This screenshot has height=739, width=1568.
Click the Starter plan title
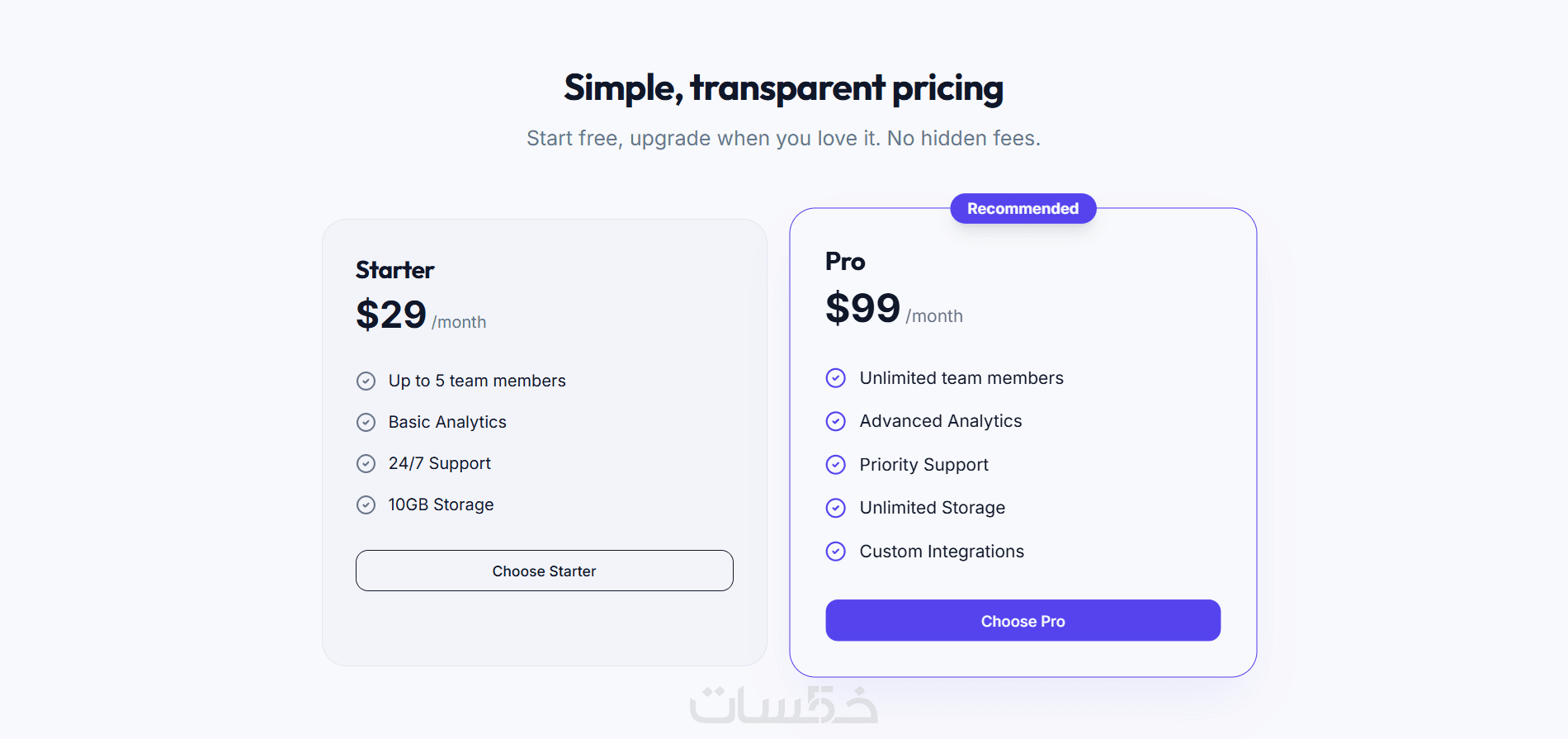click(x=394, y=270)
